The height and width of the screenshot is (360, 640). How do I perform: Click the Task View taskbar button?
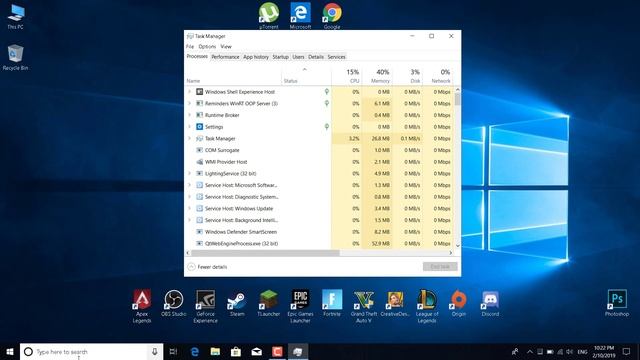173,351
